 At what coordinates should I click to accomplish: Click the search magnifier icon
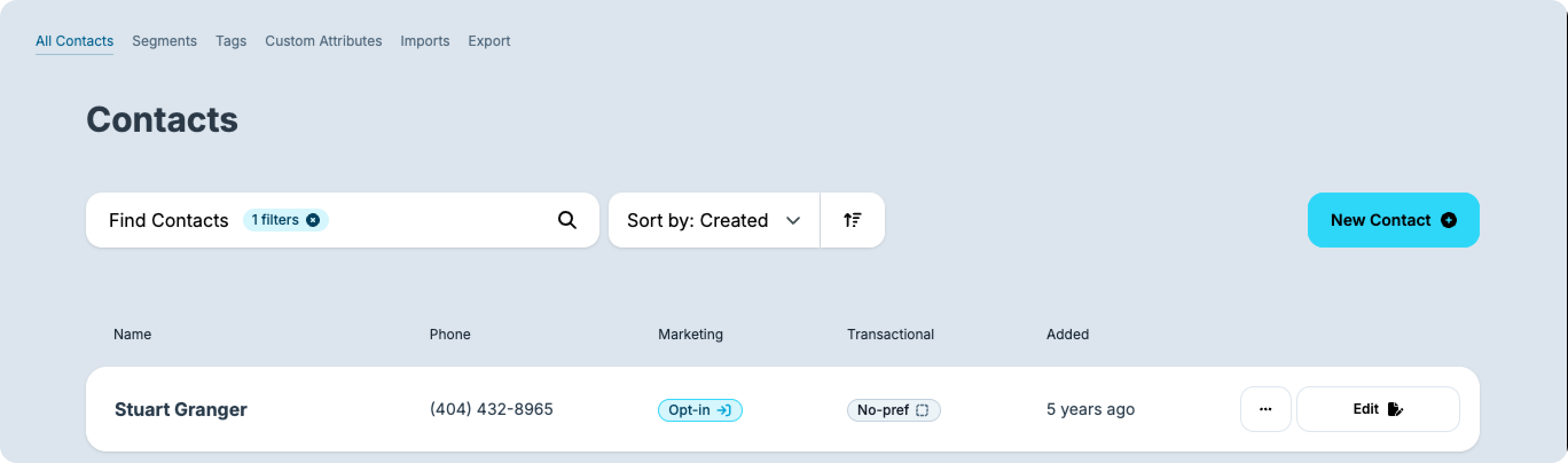[x=567, y=220]
